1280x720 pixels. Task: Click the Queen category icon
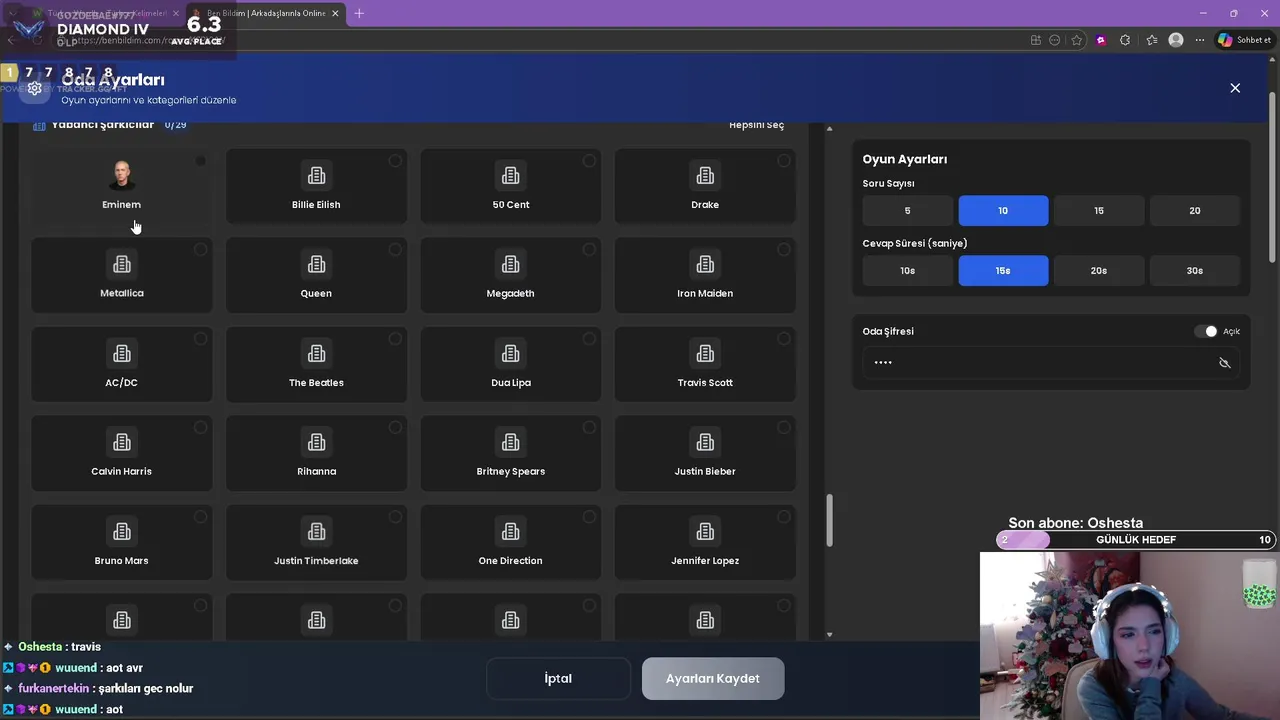(x=316, y=265)
